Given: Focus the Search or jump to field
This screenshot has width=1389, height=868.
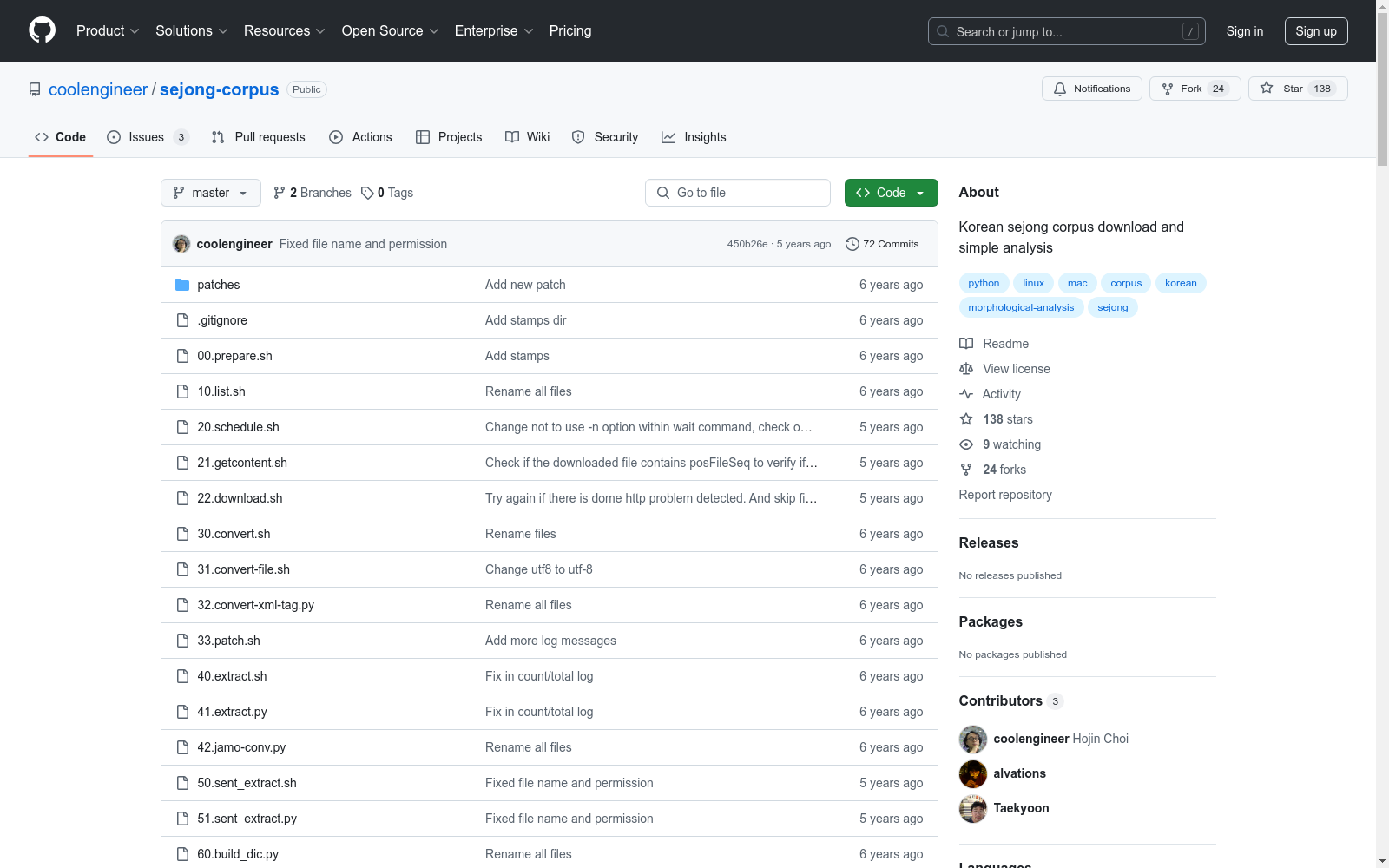Looking at the screenshot, I should [x=1067, y=31].
